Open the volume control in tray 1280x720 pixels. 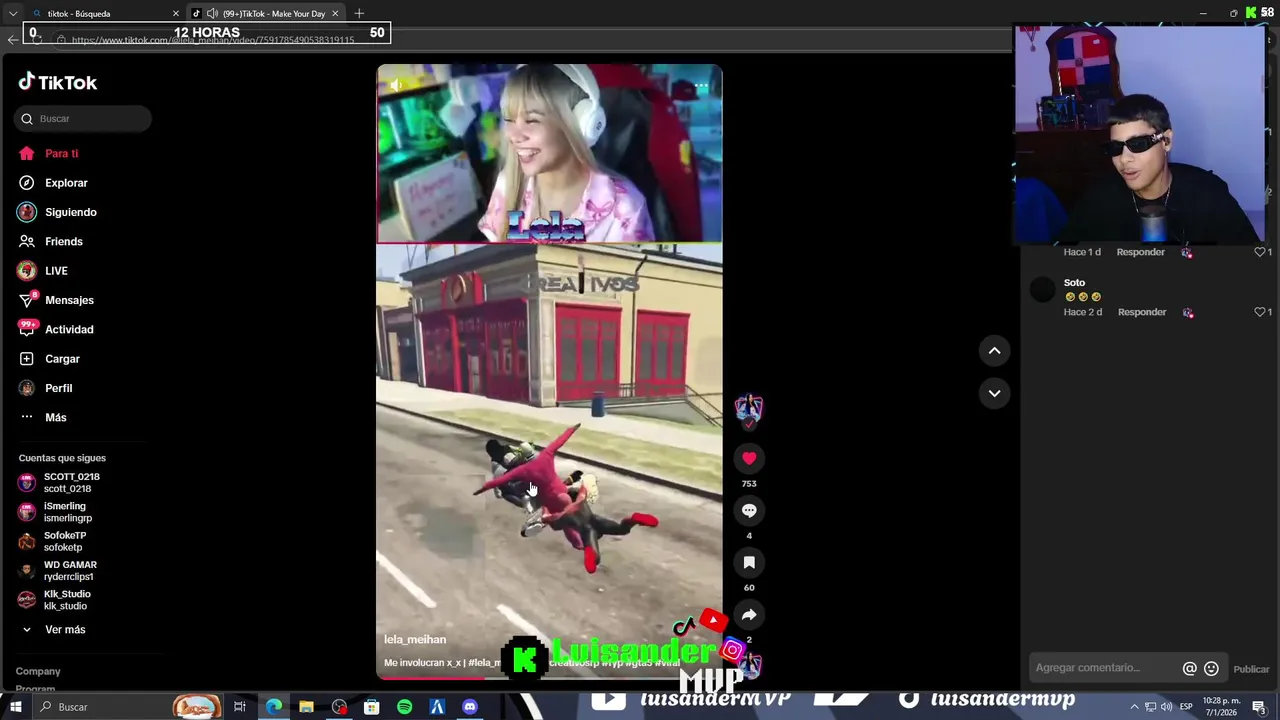click(x=1166, y=707)
